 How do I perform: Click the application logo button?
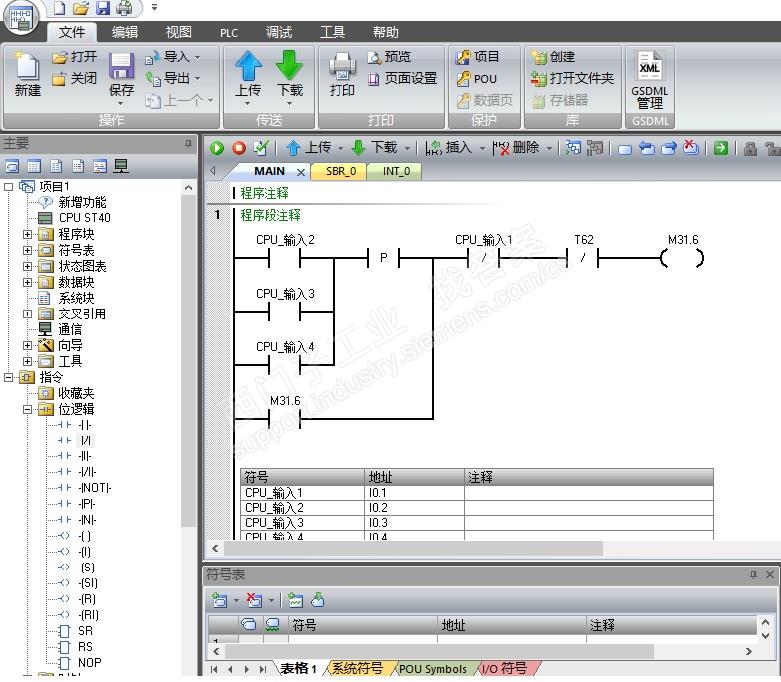pyautogui.click(x=21, y=18)
